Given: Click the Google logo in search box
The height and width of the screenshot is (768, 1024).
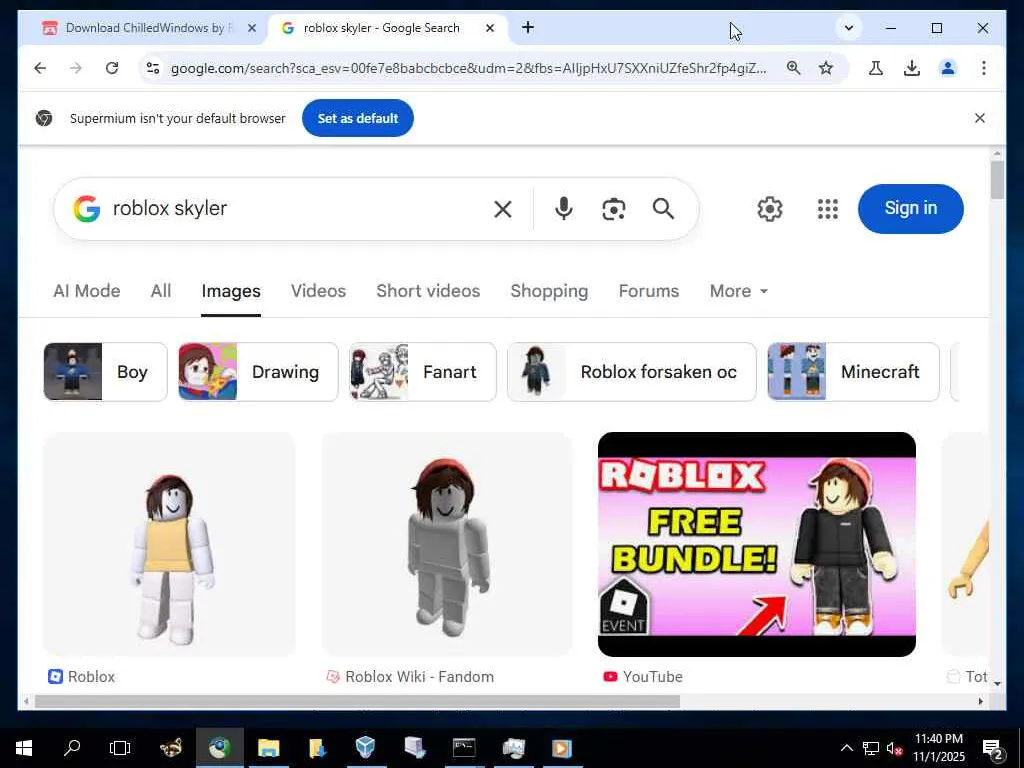Looking at the screenshot, I should click(x=87, y=209).
